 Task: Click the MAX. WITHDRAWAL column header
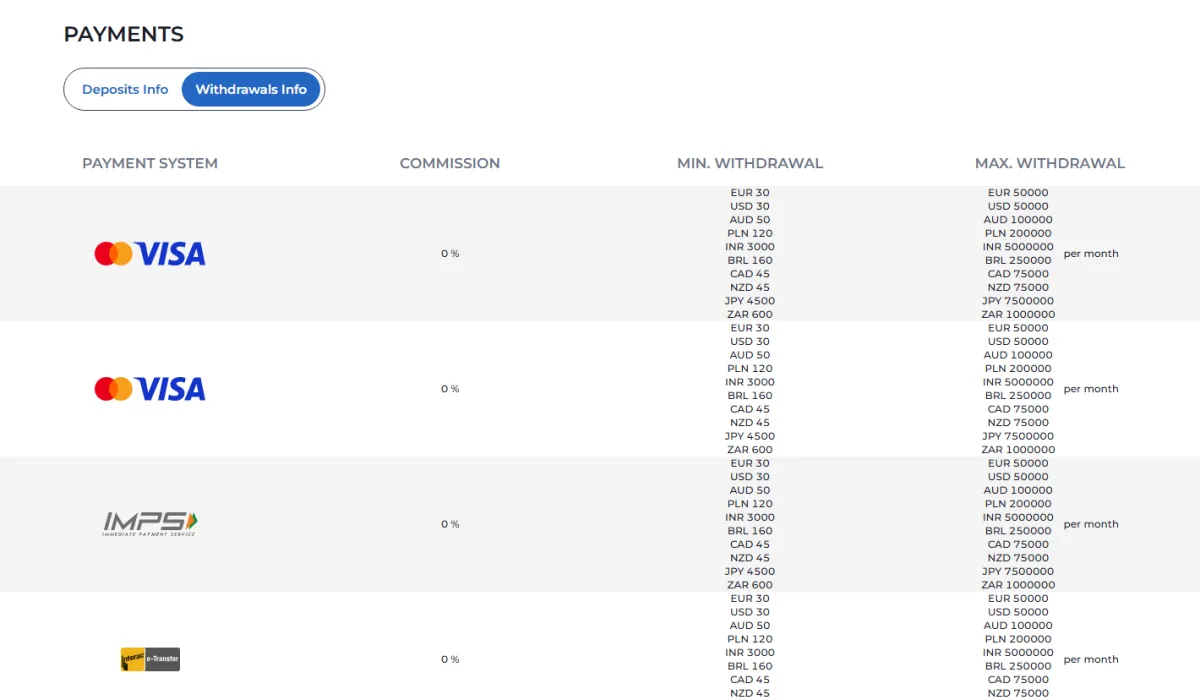point(1050,163)
